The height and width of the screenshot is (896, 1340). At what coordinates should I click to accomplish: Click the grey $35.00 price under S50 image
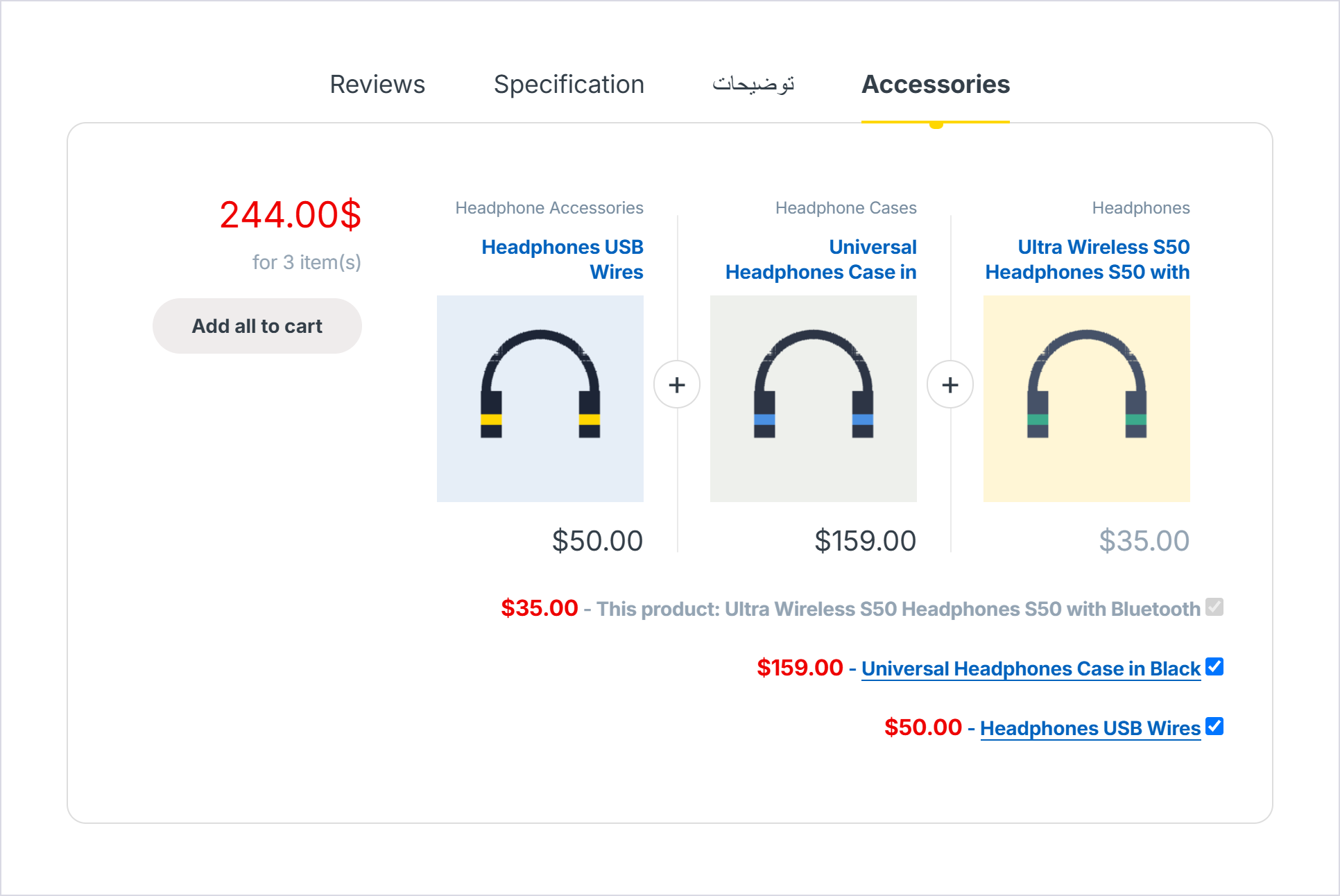point(1144,541)
